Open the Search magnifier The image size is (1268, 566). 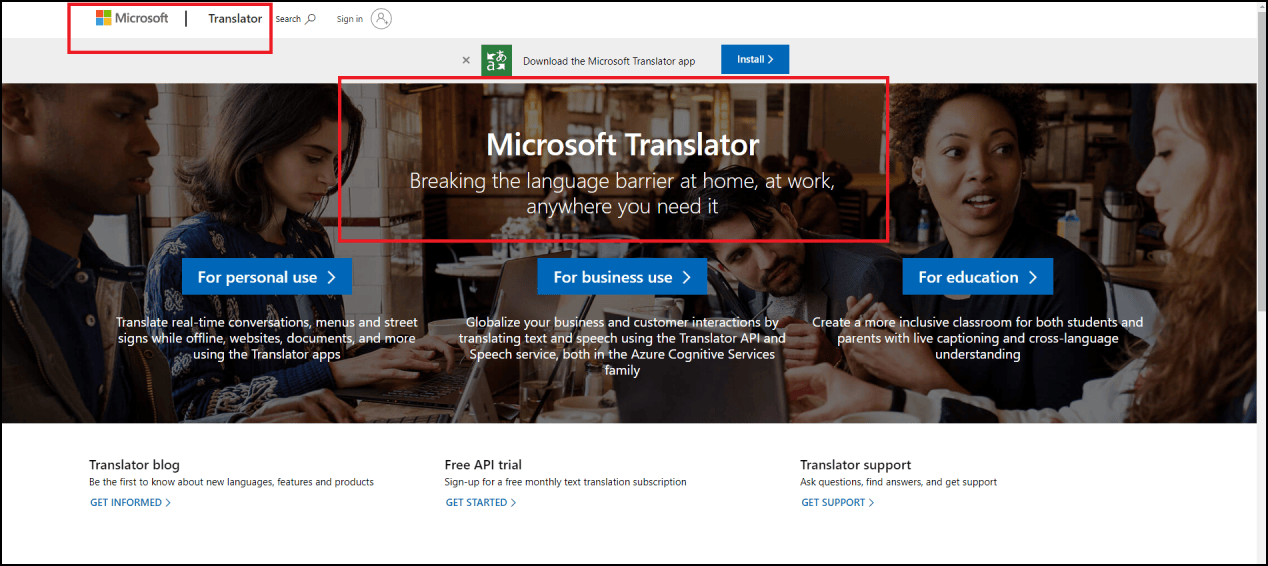310,18
